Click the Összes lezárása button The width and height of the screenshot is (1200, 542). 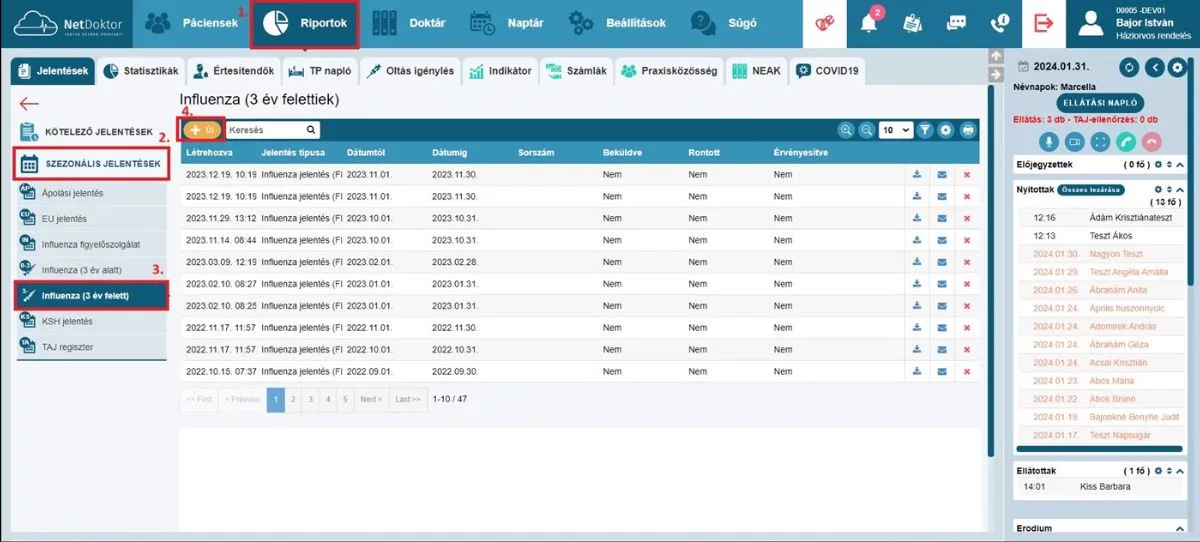tap(1091, 189)
